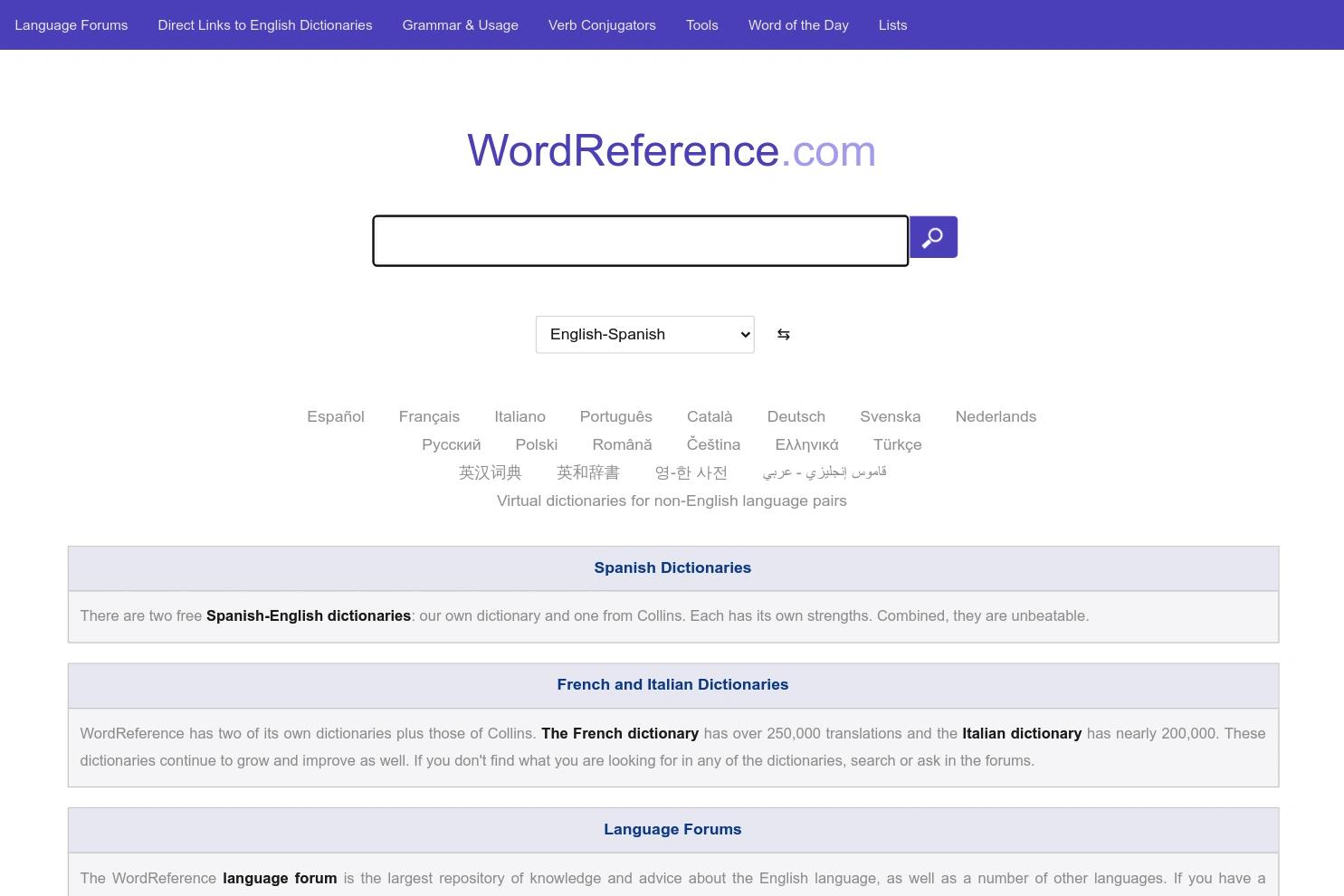Switch site language to Türkçe
This screenshot has height=896, width=1344.
898,444
